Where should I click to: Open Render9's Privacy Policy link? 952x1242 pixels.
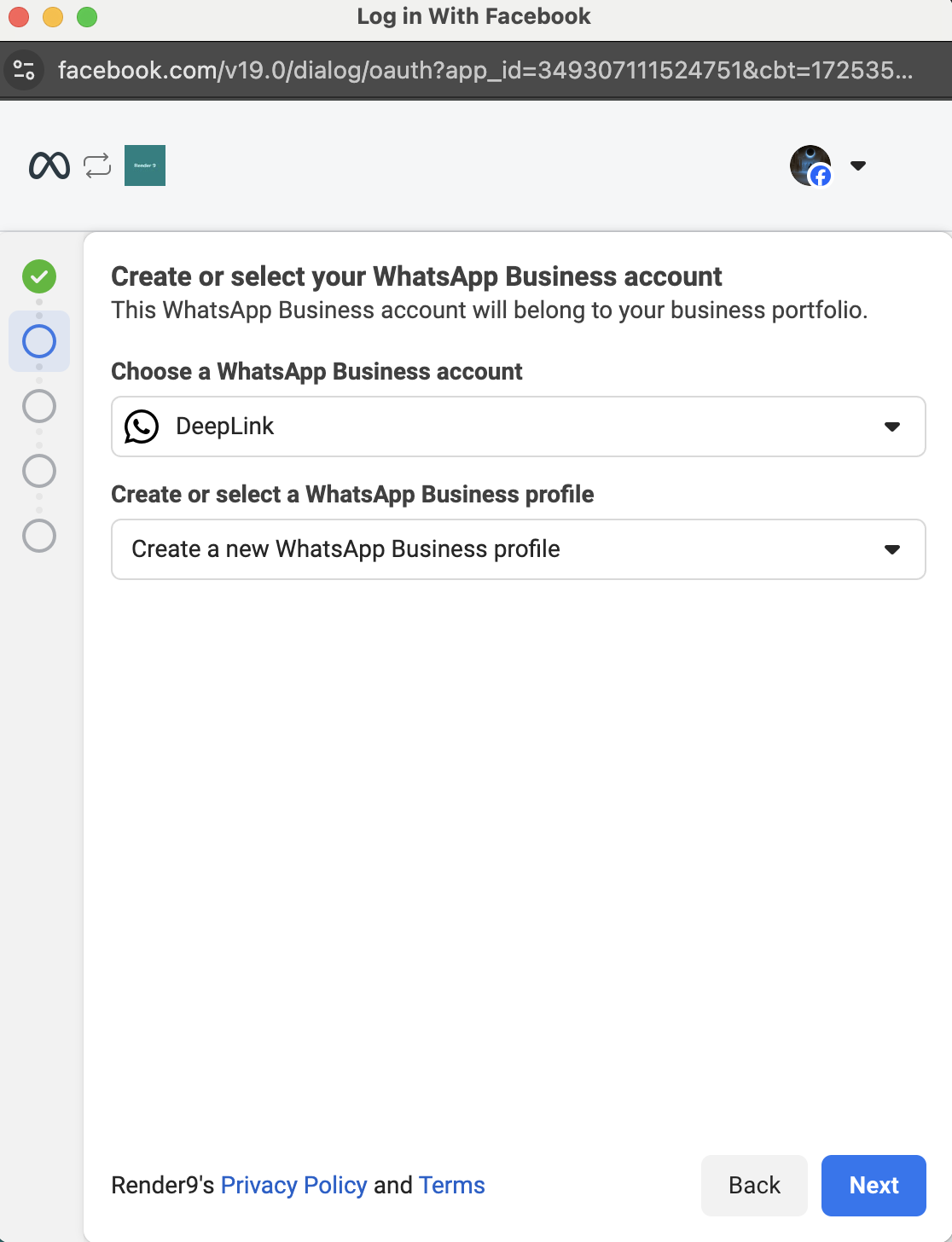click(293, 1185)
